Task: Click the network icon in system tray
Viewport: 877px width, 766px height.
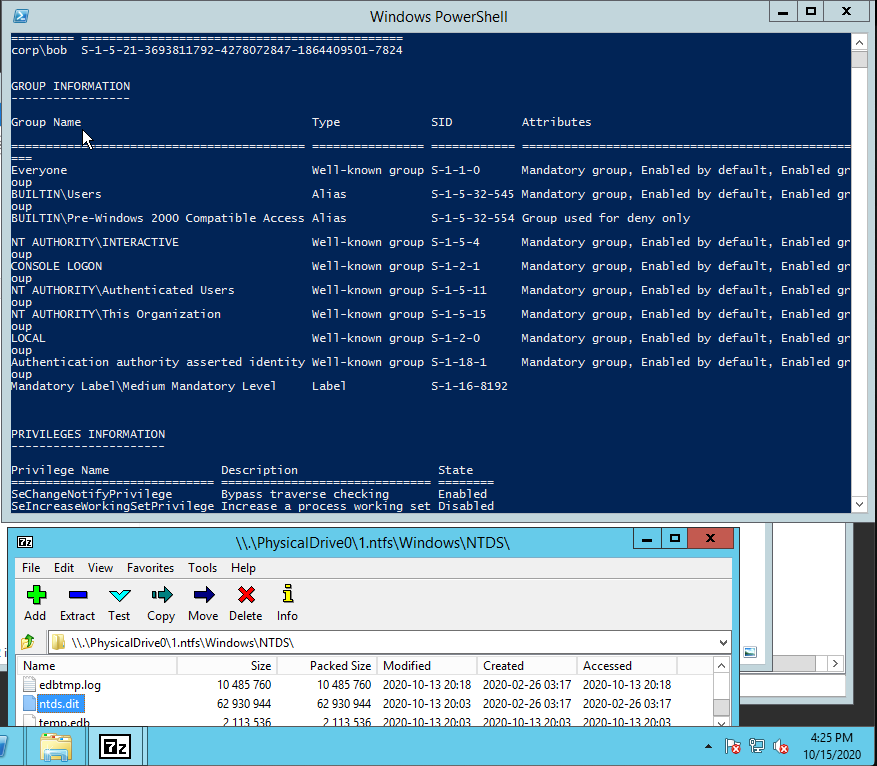Action: 757,746
